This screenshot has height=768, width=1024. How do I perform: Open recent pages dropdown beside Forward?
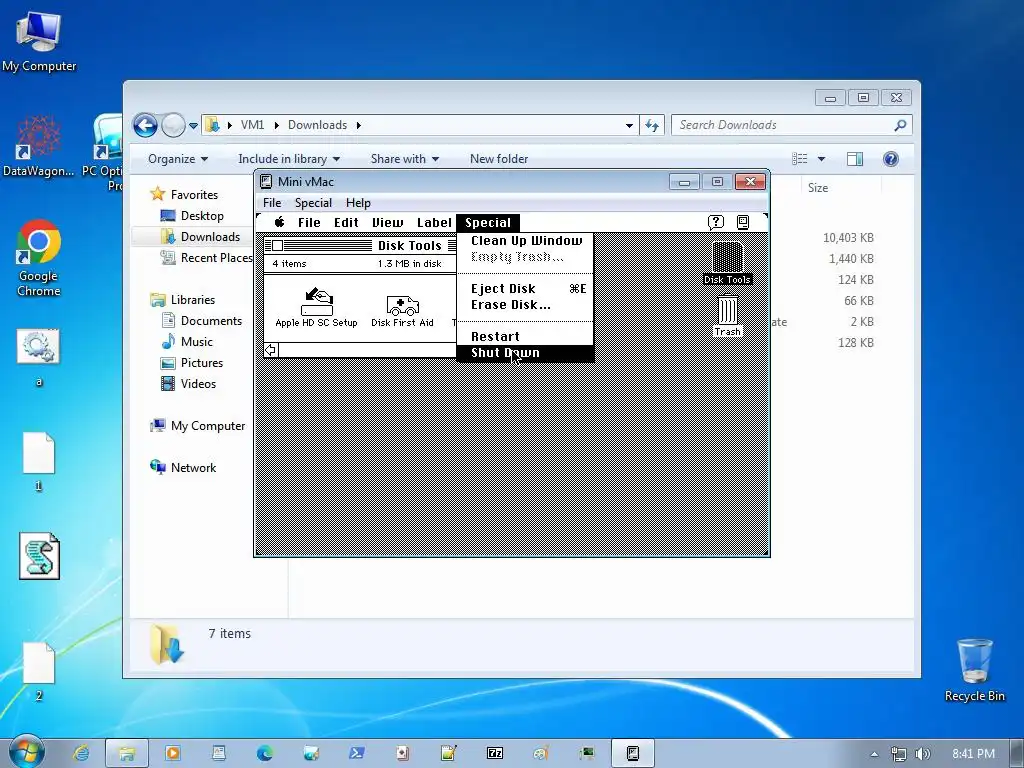[193, 125]
